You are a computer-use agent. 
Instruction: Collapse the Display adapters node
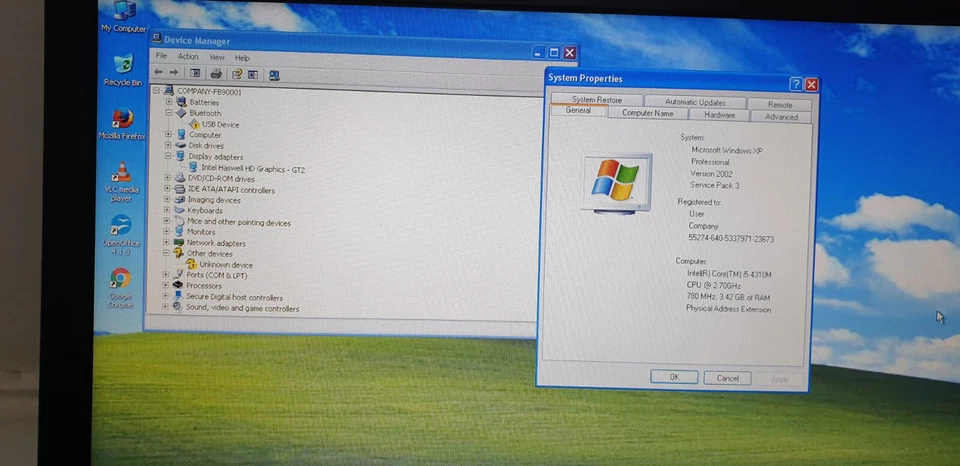click(167, 156)
